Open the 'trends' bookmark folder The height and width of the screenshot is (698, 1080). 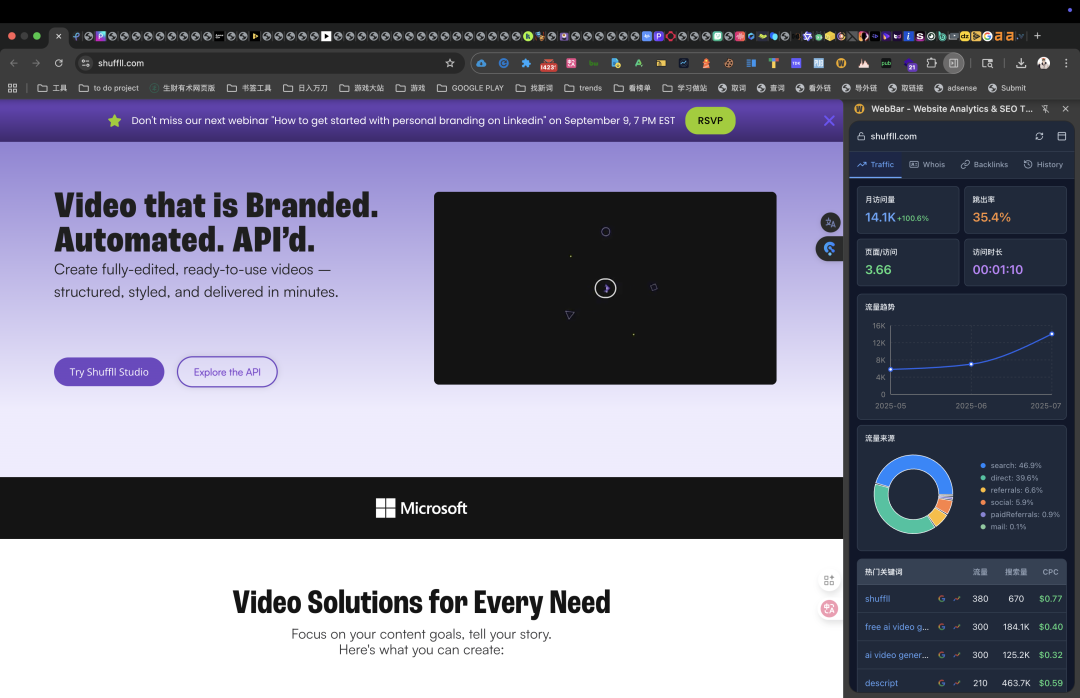583,88
